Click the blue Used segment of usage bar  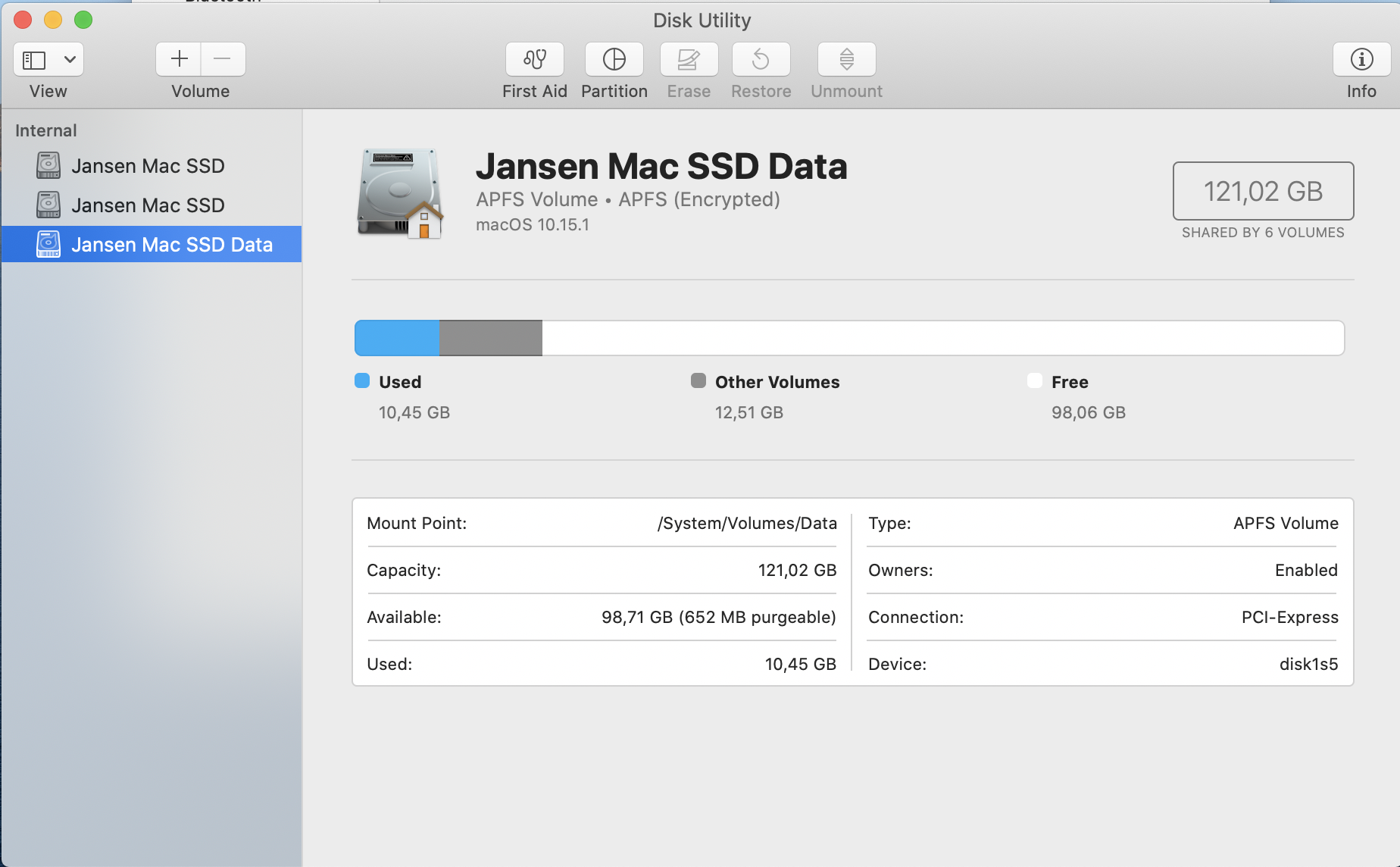point(397,338)
